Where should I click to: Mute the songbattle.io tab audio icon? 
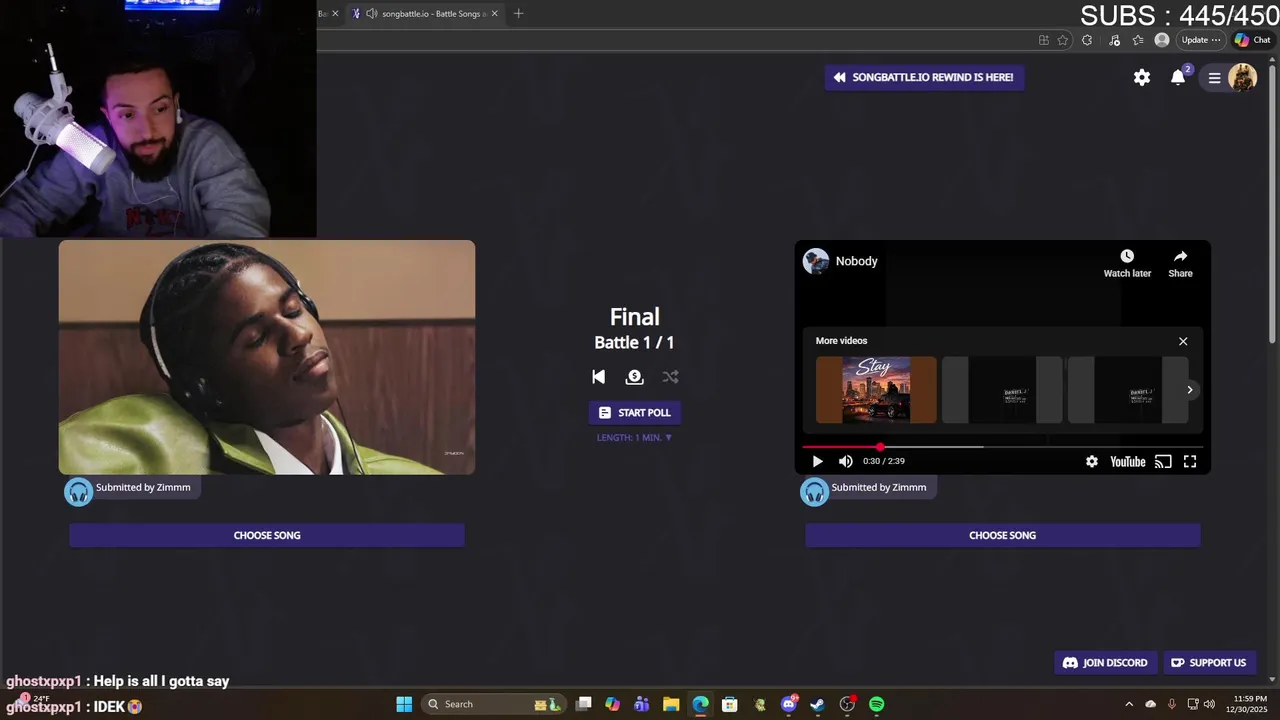(x=372, y=14)
